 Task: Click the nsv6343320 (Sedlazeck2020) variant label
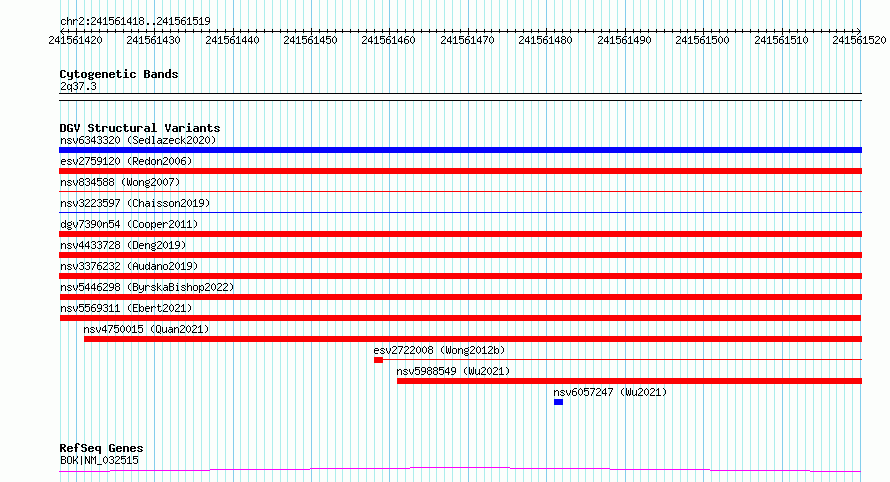[138, 140]
